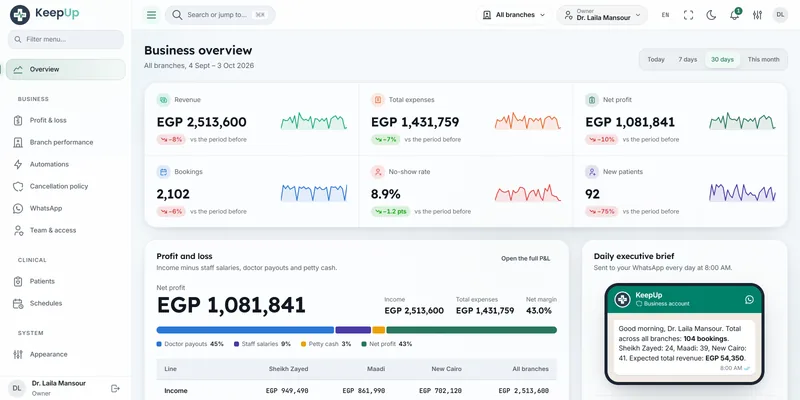This screenshot has width=800, height=400.
Task: Select the 30 days time range
Action: tap(722, 60)
